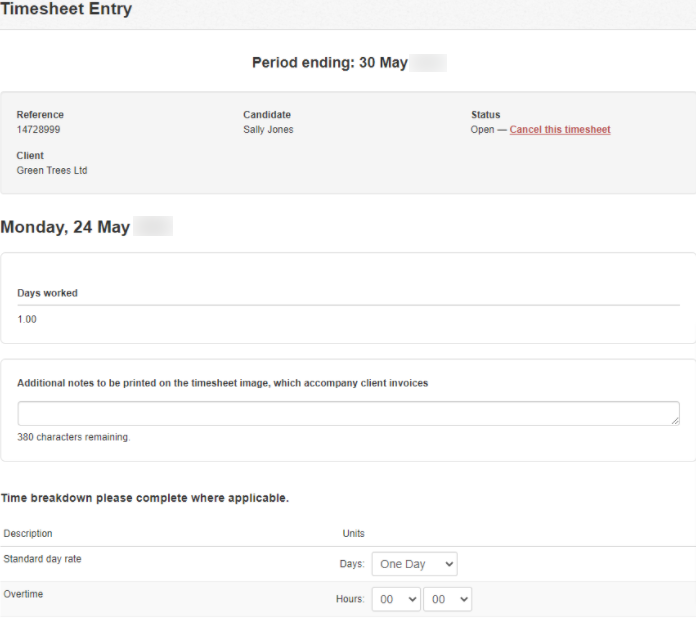Open the Days dropdown showing One Day
This screenshot has width=696, height=623.
click(x=415, y=564)
